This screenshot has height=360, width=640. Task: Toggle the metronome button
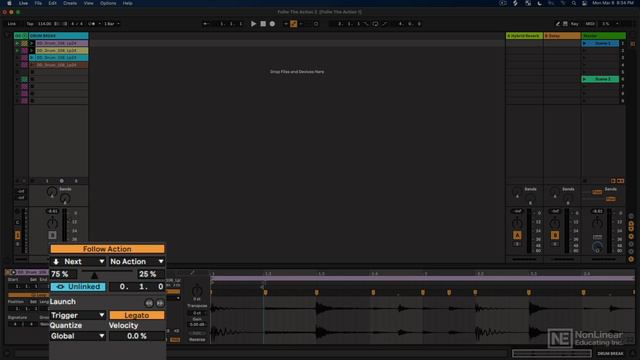click(92, 24)
